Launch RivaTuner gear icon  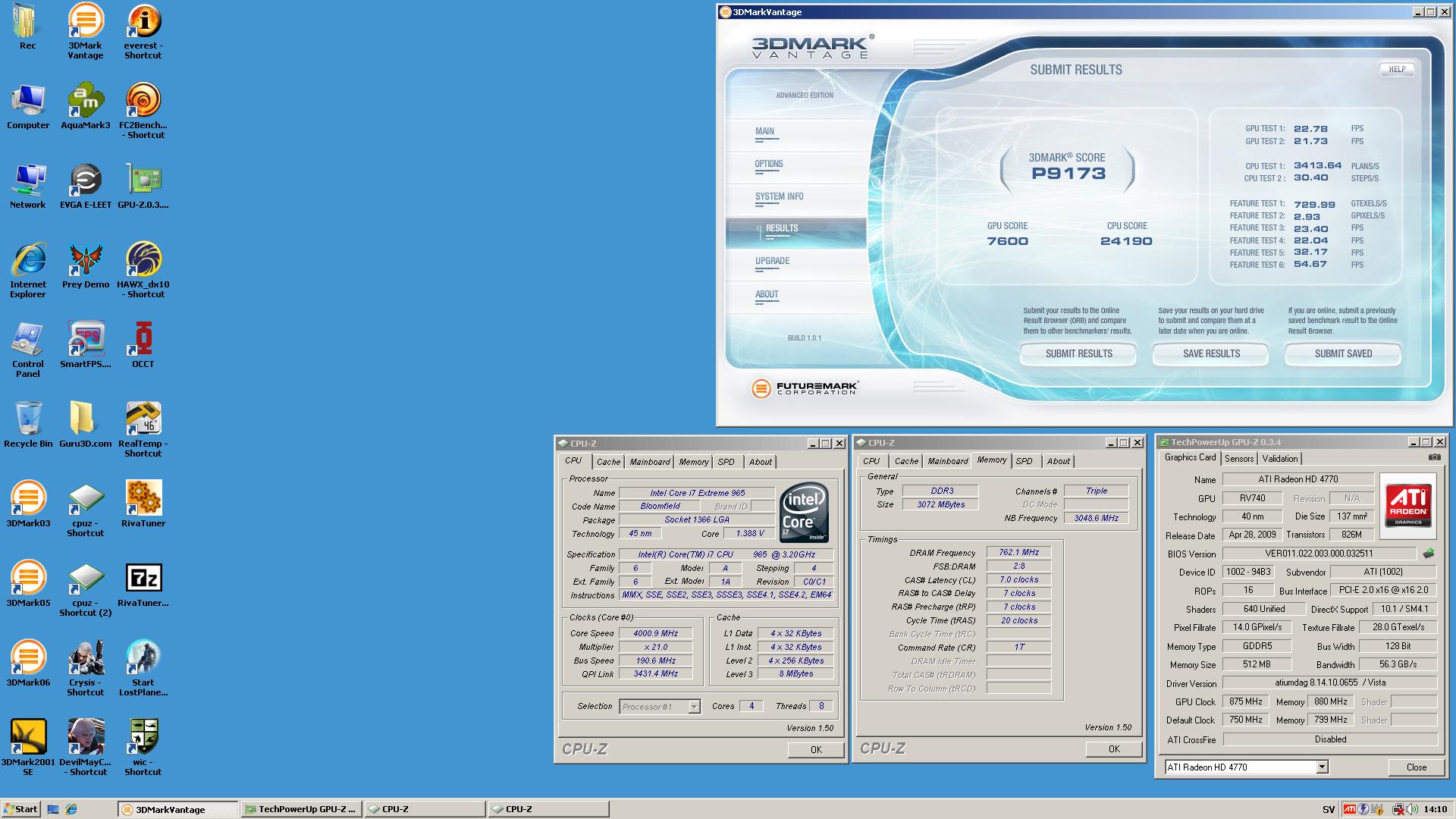pyautogui.click(x=143, y=505)
